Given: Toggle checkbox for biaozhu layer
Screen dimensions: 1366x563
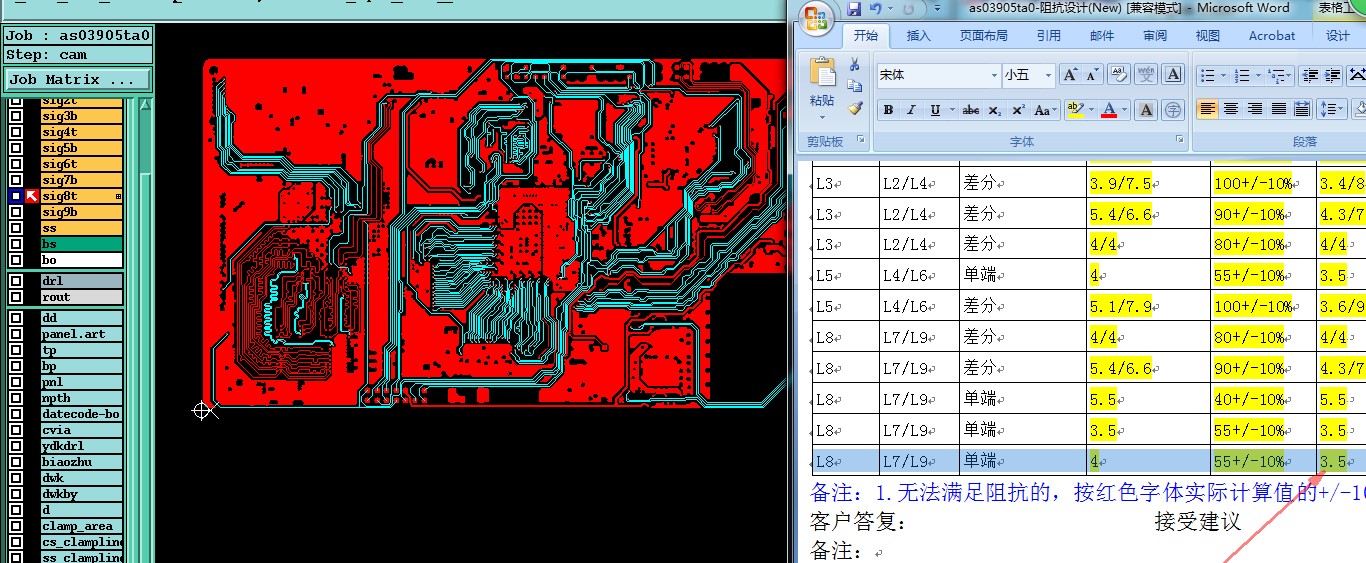Looking at the screenshot, I should click(x=16, y=462).
